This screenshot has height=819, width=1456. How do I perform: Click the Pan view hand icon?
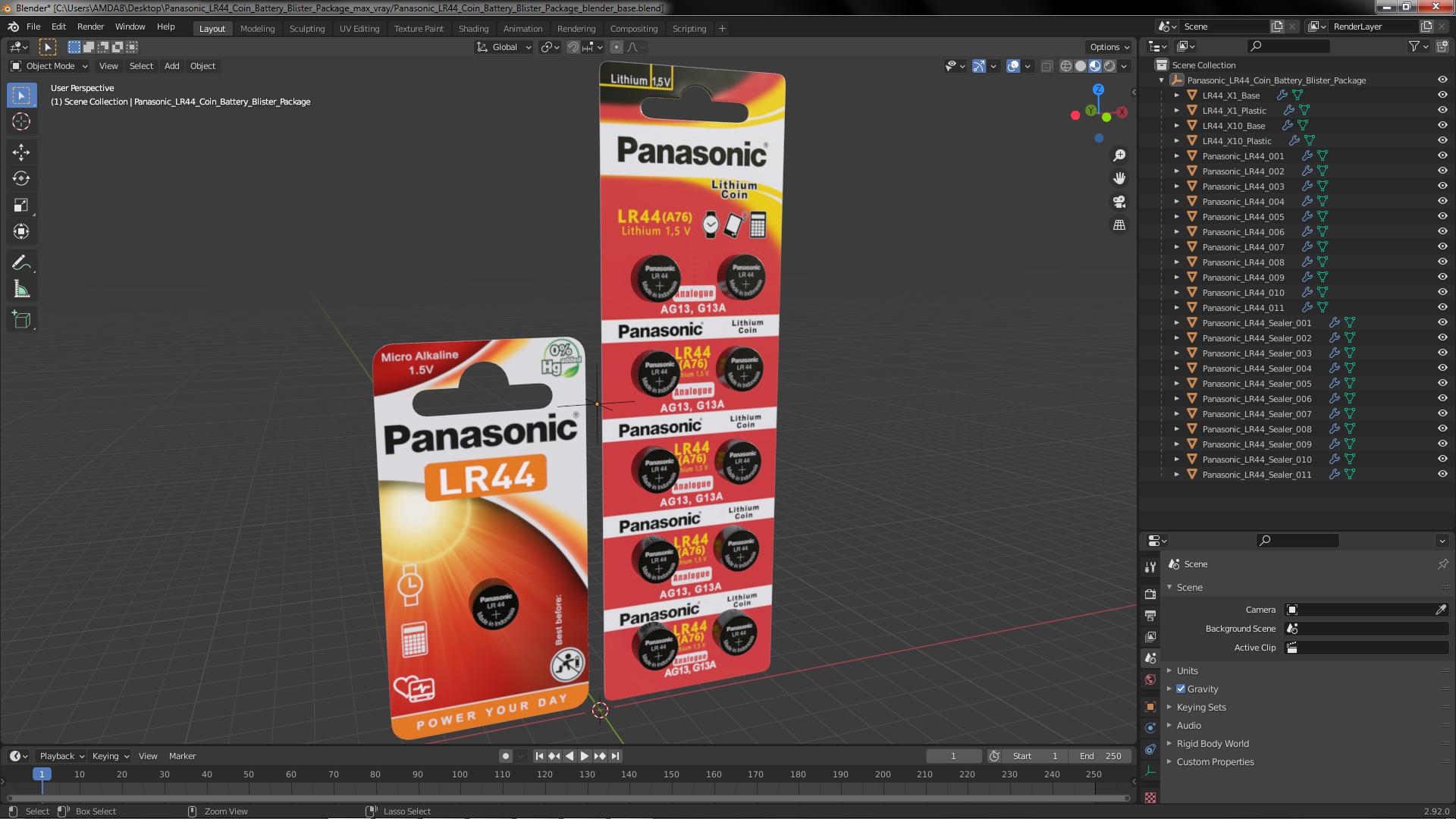tap(1119, 178)
